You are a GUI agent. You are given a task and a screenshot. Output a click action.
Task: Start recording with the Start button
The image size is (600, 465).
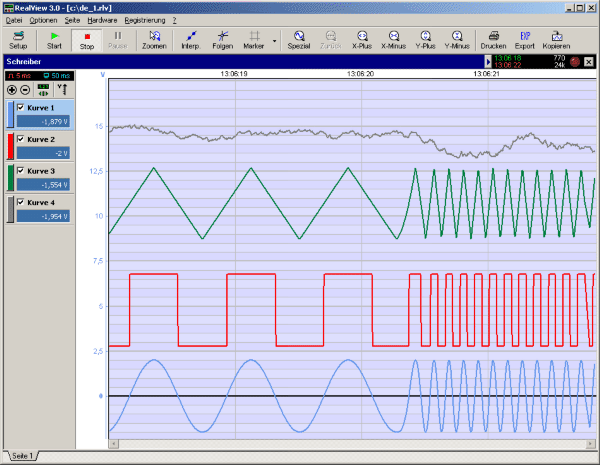click(x=54, y=40)
